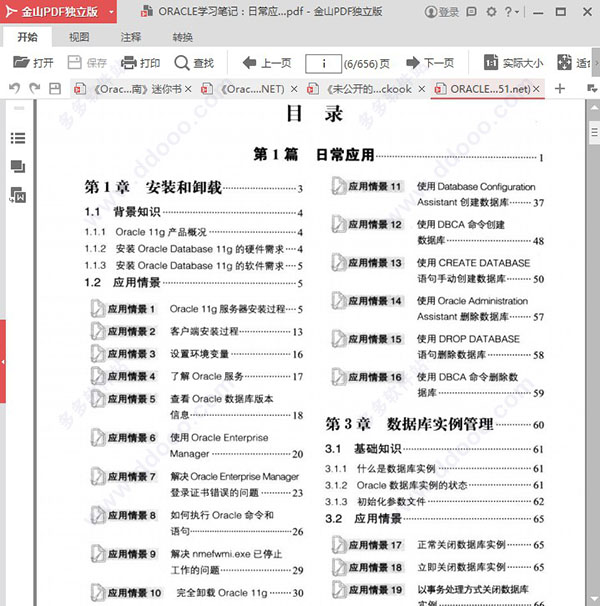This screenshot has width=600, height=606.
Task: Open the page thumbnails sidebar icon
Action: [18, 167]
